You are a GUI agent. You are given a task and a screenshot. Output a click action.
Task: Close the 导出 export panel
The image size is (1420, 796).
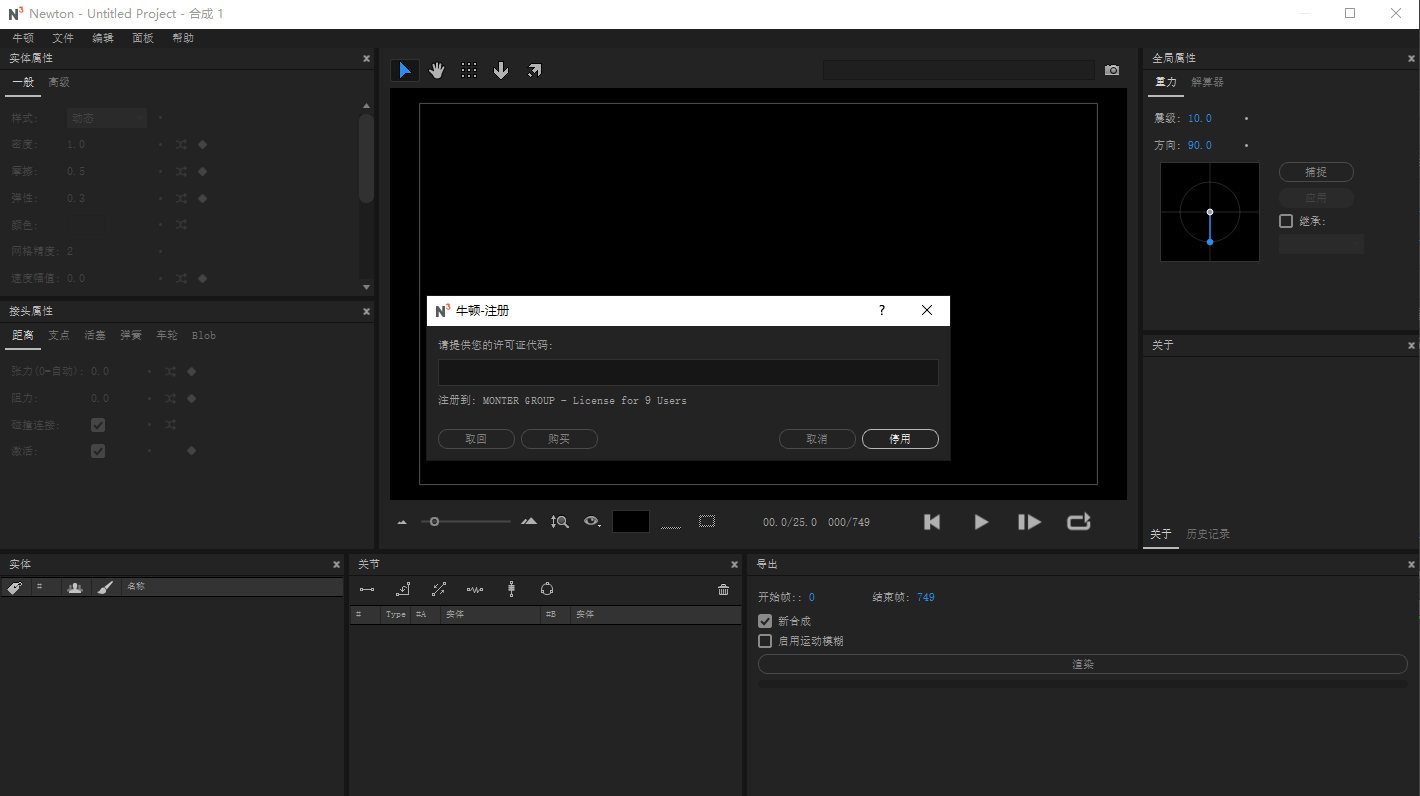point(1411,565)
